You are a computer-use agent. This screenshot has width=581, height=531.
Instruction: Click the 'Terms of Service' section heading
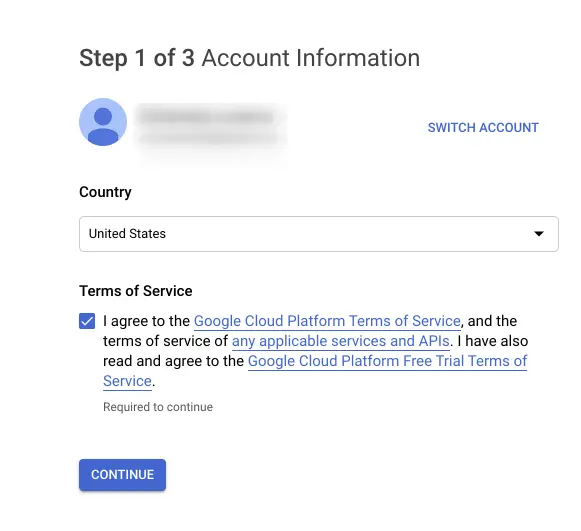click(136, 291)
